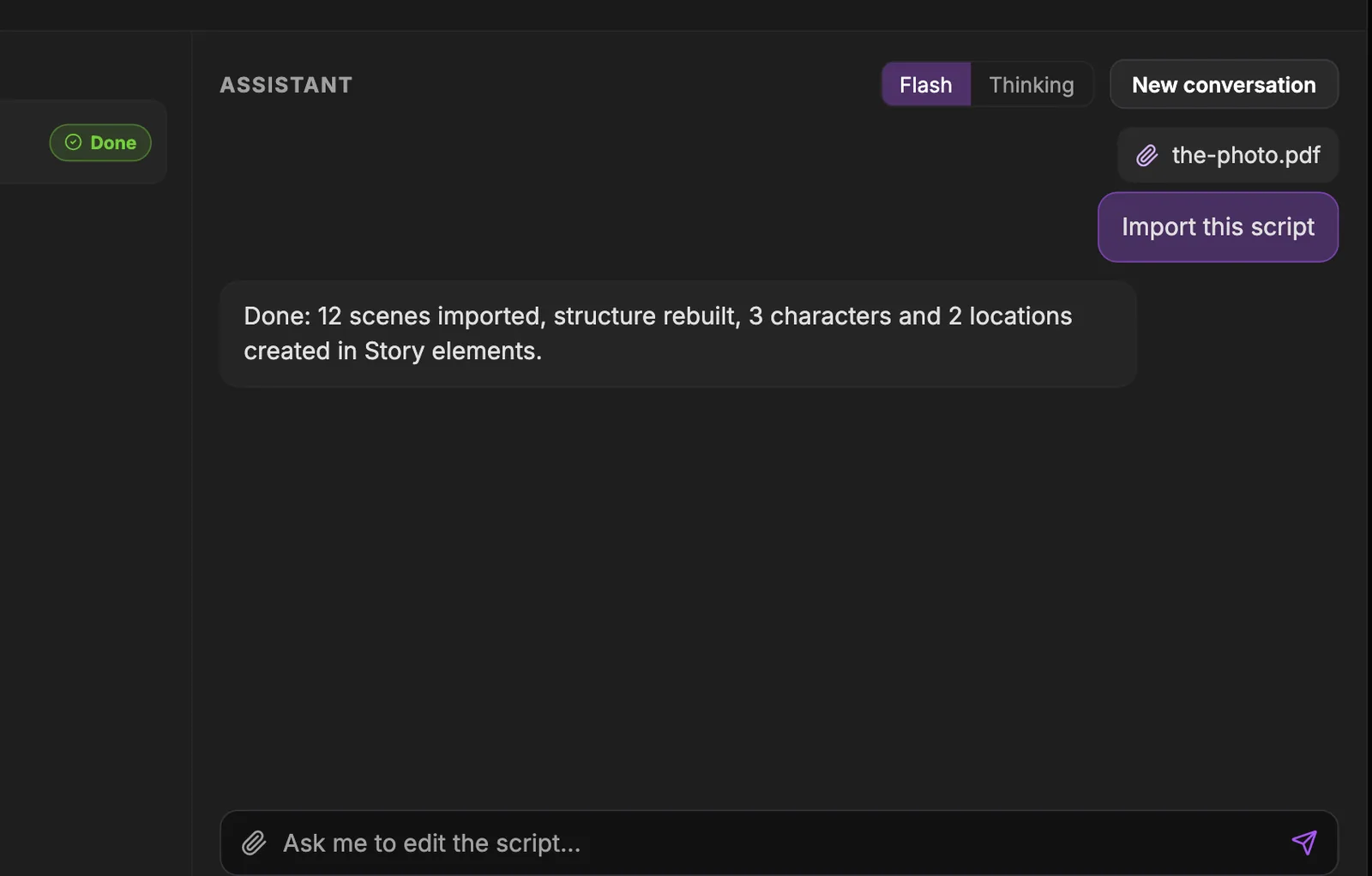The image size is (1372, 876).
Task: Switch to Thinking mode
Action: click(1032, 85)
